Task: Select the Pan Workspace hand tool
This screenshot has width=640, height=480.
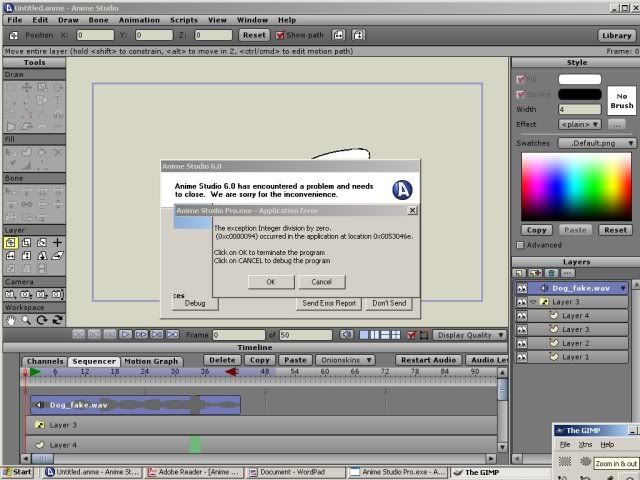Action: point(11,320)
